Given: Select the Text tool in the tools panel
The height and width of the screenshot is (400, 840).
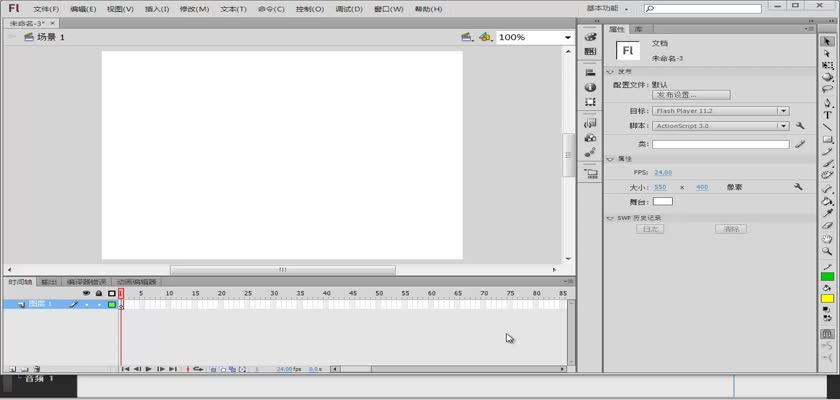Looking at the screenshot, I should point(828,115).
